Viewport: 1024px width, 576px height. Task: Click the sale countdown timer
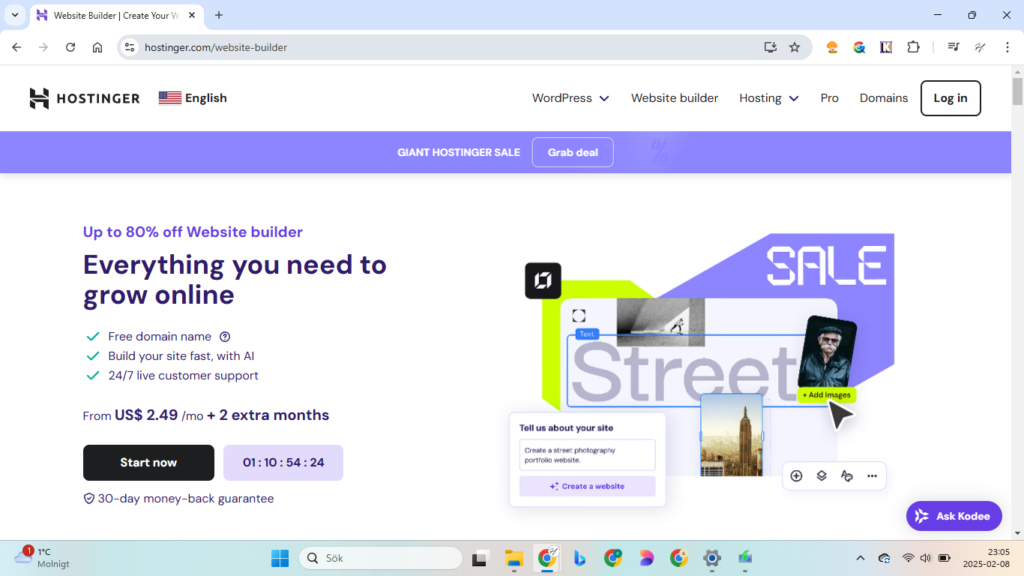(283, 462)
